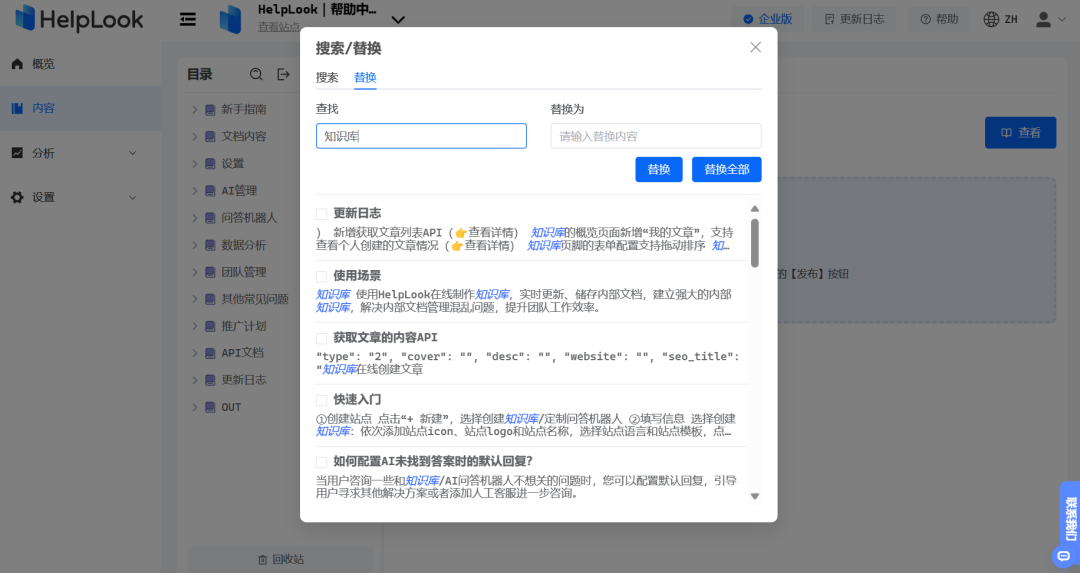Image resolution: width=1080 pixels, height=573 pixels.
Task: Check the 更新日志 result checkbox
Action: [322, 214]
